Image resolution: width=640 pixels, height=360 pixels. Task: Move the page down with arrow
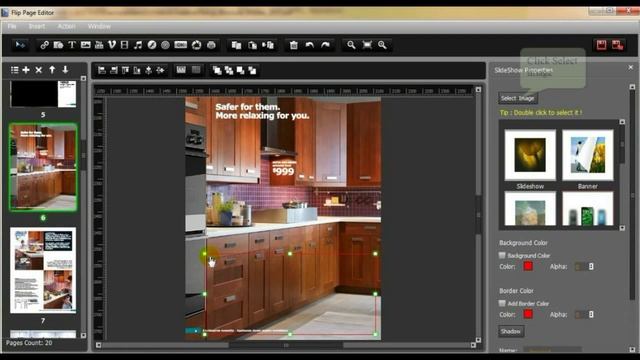coord(65,70)
